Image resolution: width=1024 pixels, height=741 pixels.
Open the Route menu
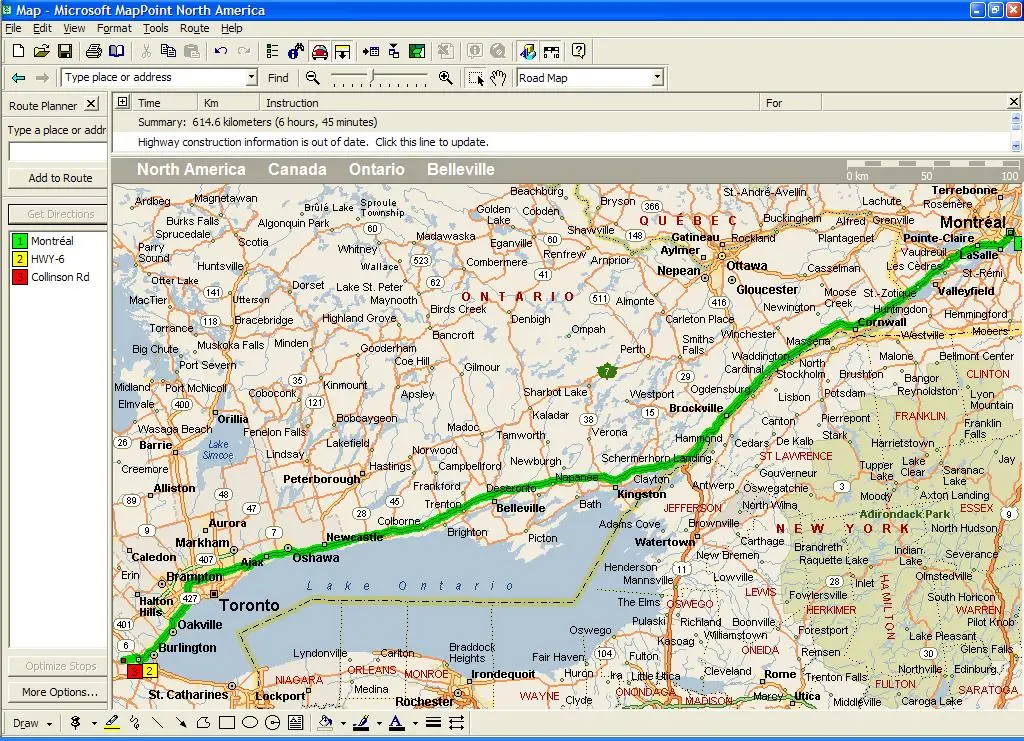pyautogui.click(x=194, y=29)
